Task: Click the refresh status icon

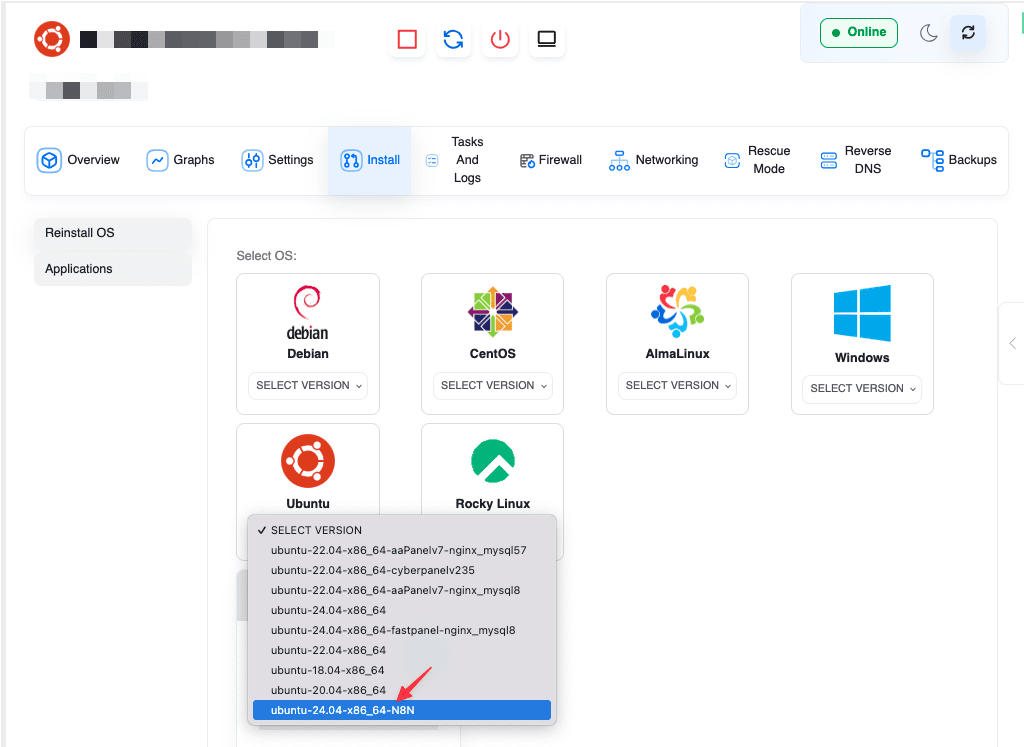Action: pos(968,33)
